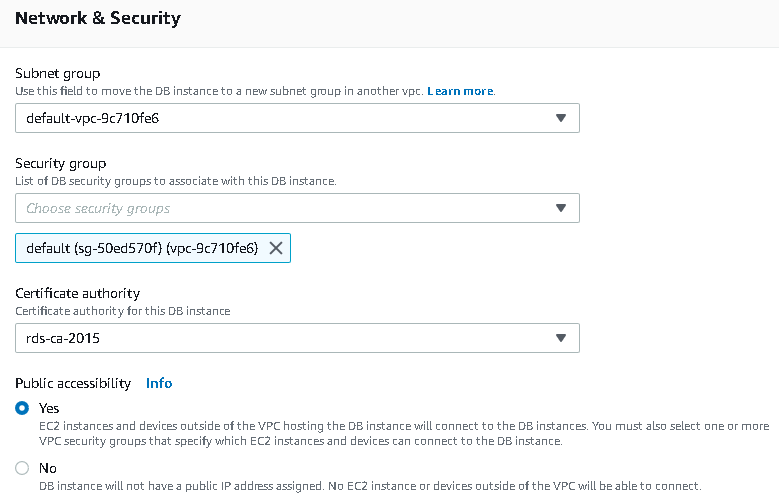Click the Public accessibility label
The height and width of the screenshot is (499, 779).
click(73, 383)
